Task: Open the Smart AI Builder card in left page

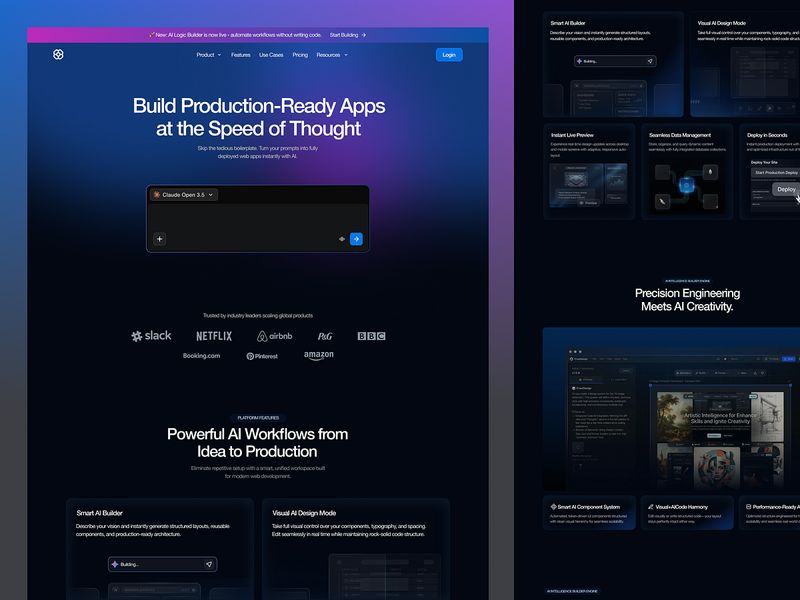Action: [x=160, y=548]
